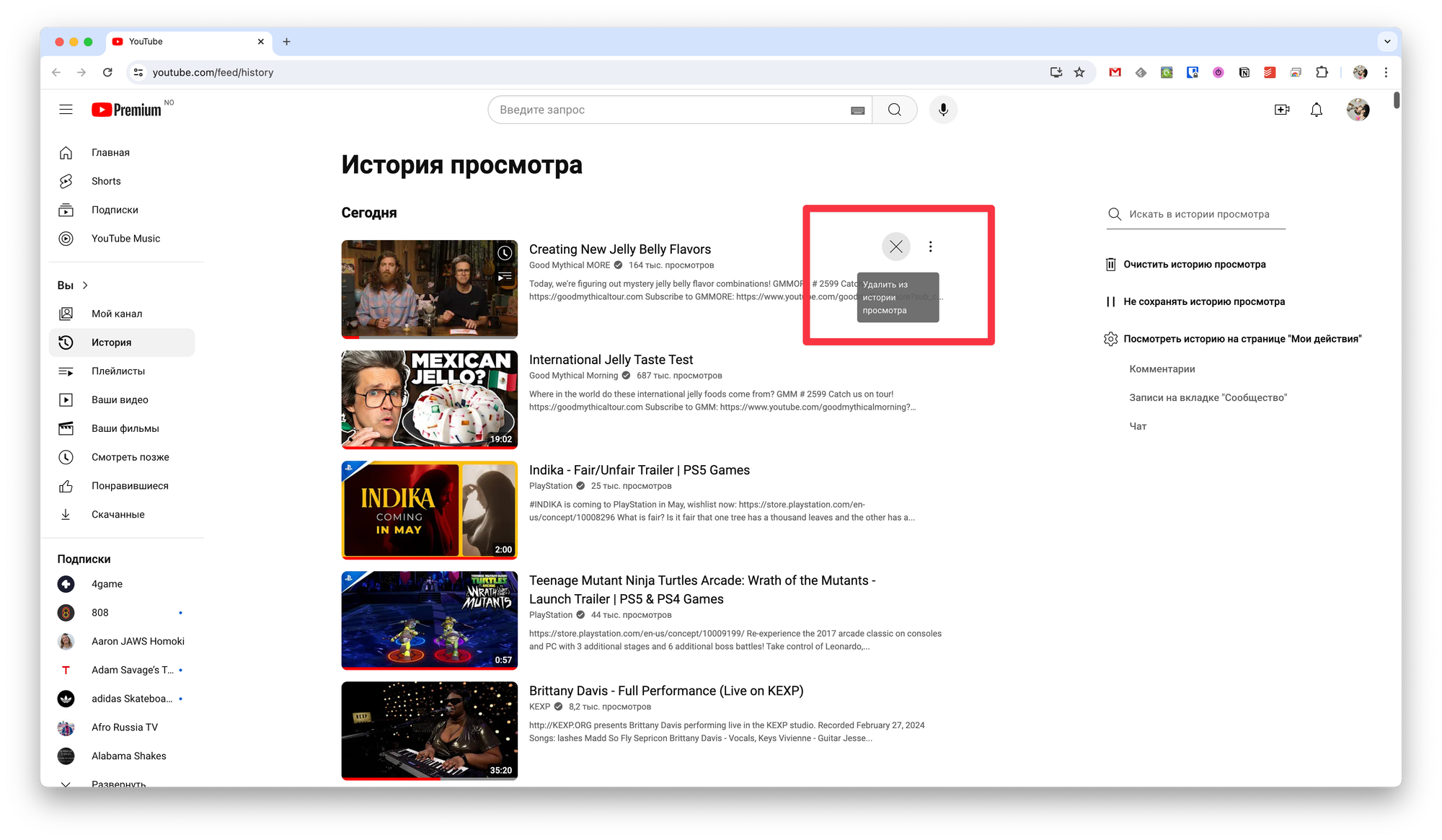The width and height of the screenshot is (1442, 840).
Task: Bookmark page with the star icon
Action: point(1079,72)
